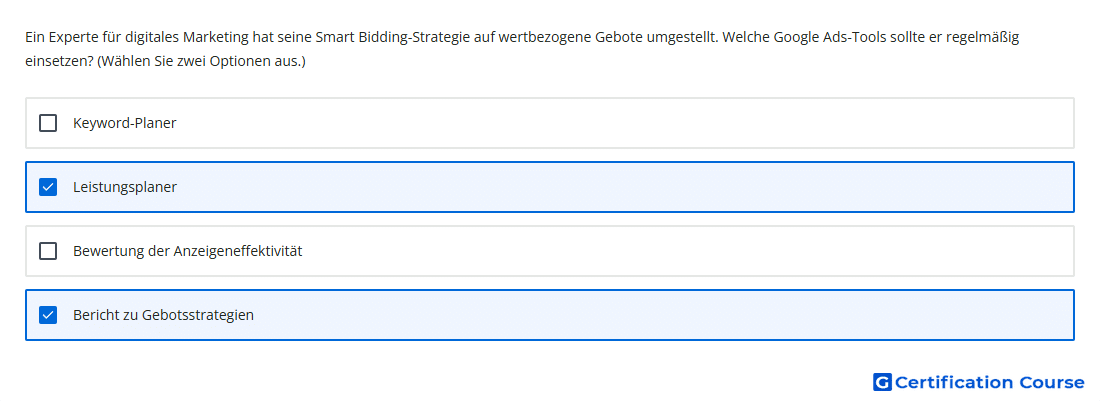
Task: Click empty area of highlighted Leistungsplaner row
Action: tap(624, 187)
